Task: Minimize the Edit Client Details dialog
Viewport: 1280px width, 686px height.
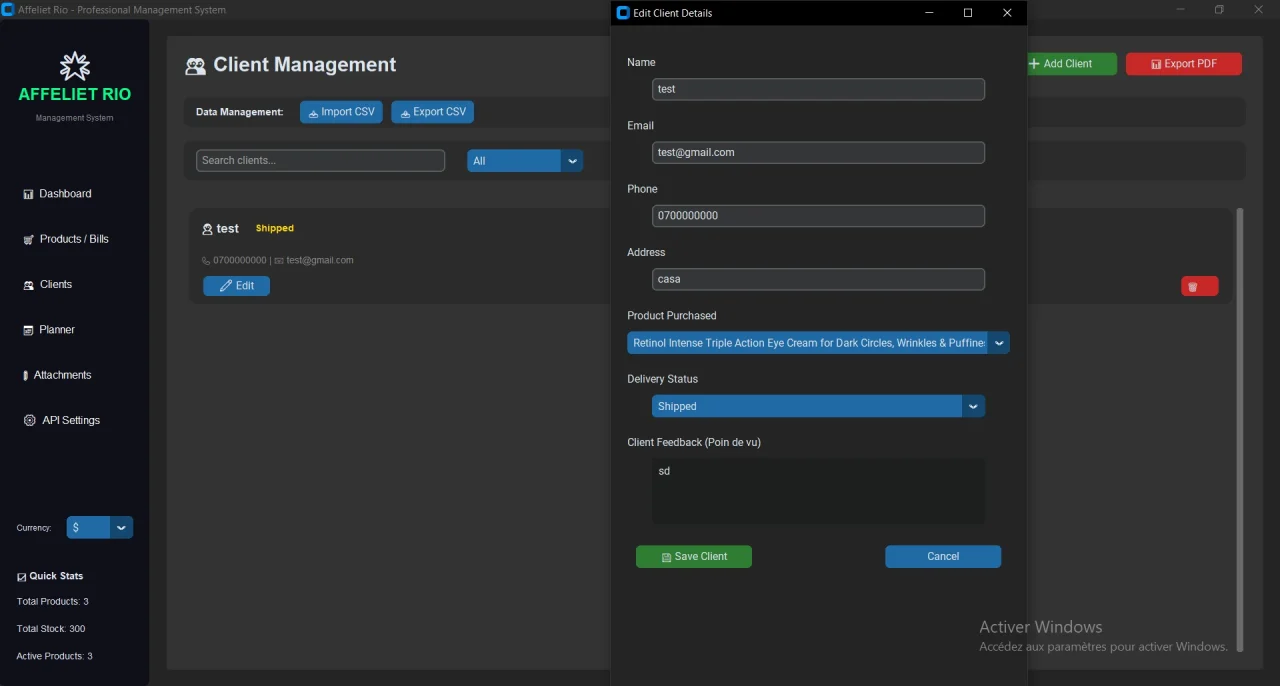Action: pyautogui.click(x=929, y=13)
